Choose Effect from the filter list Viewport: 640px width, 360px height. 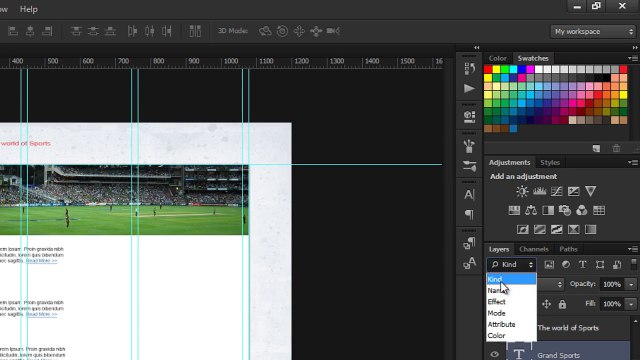pos(511,302)
